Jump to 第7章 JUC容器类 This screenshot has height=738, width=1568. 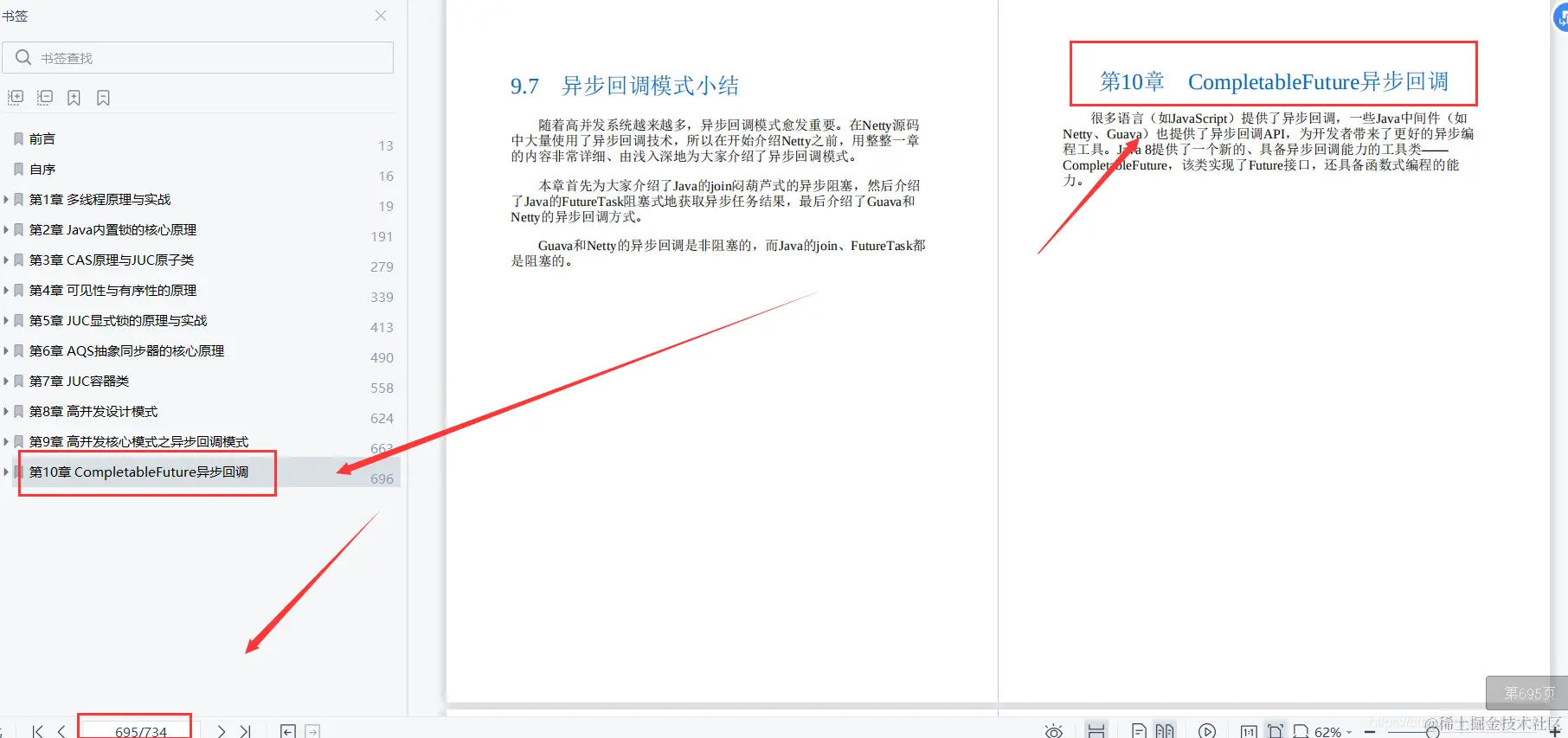tap(80, 381)
